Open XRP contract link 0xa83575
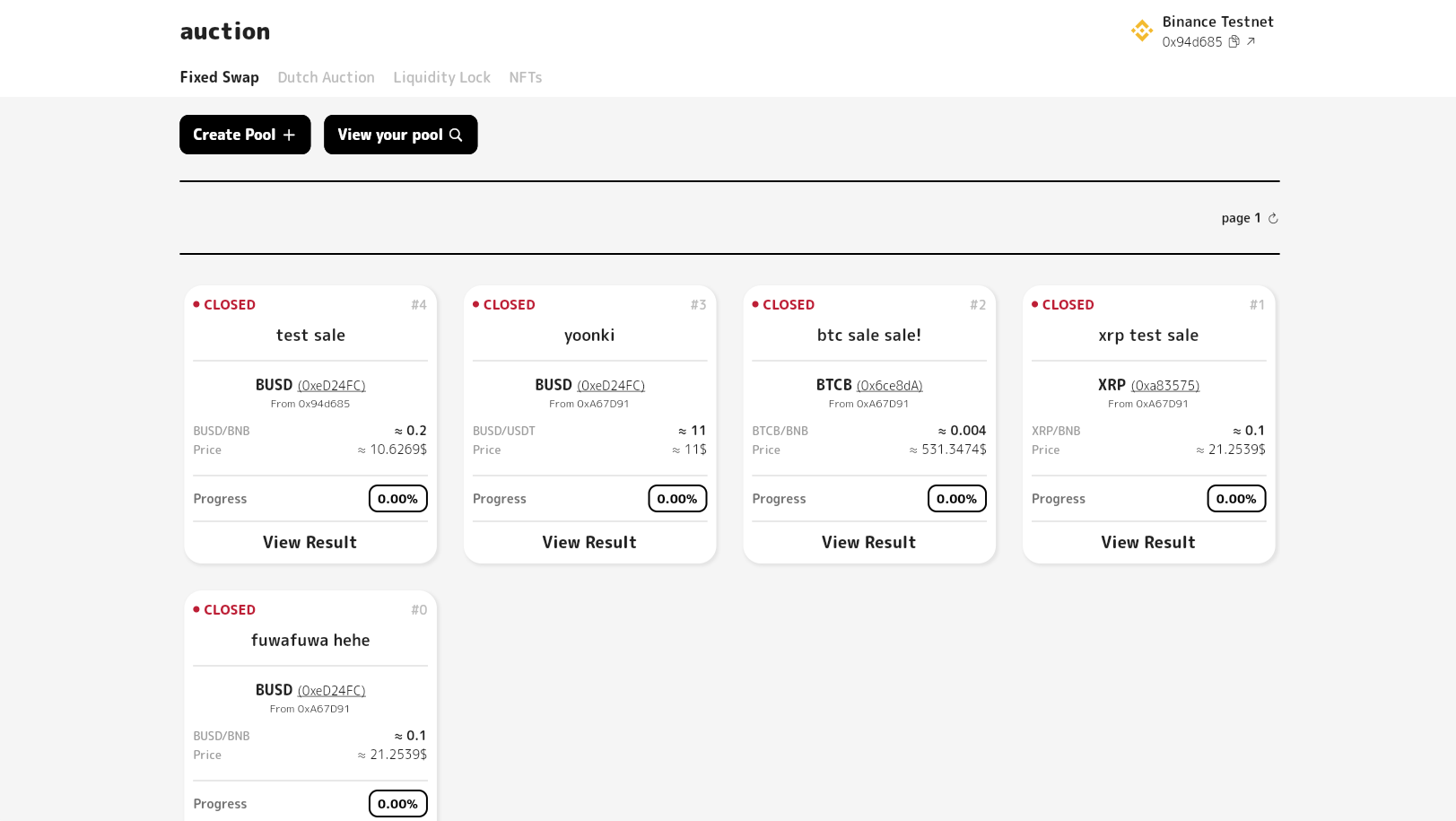This screenshot has height=821, width=1456. click(1164, 385)
